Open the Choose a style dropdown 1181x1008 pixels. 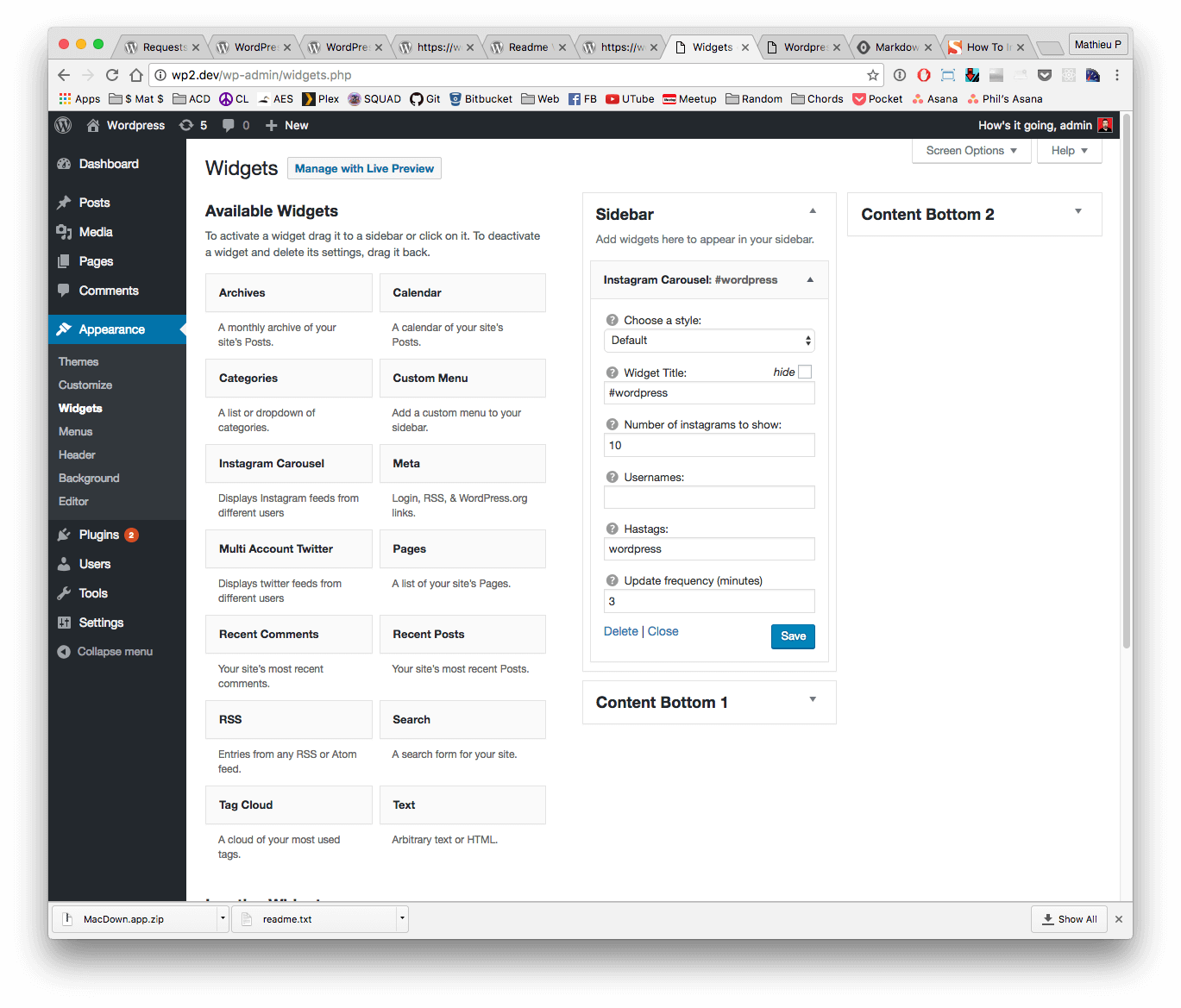pyautogui.click(x=709, y=341)
